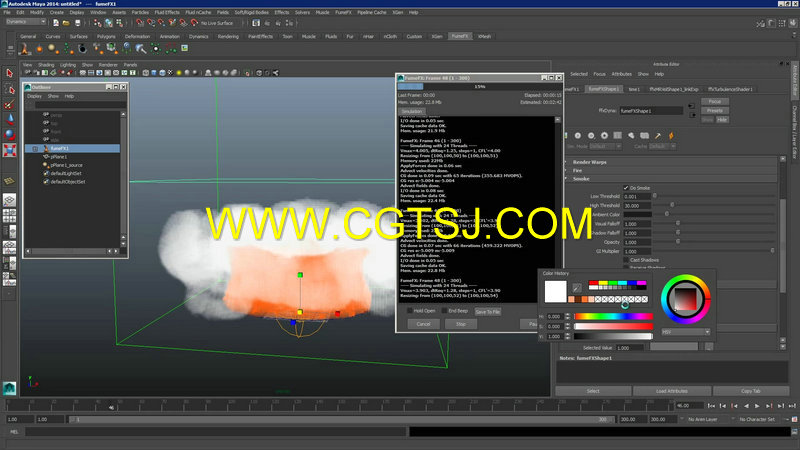Click the FumeFX flame shelf icon

tap(23, 48)
